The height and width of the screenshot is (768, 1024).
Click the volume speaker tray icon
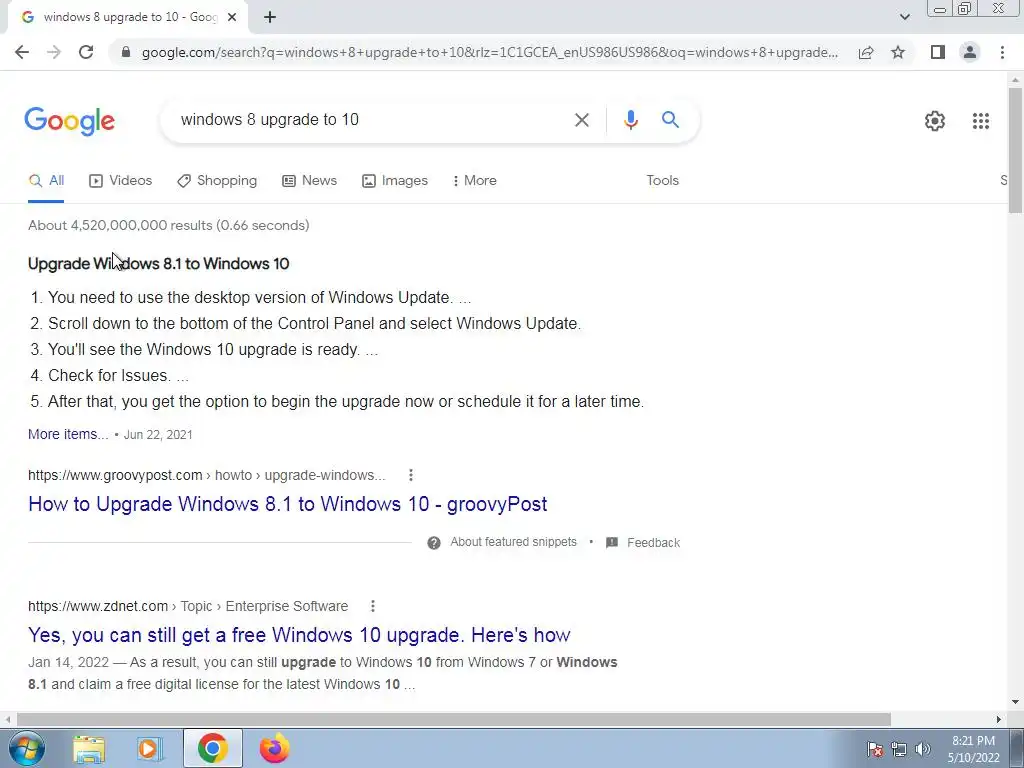pyautogui.click(x=923, y=749)
